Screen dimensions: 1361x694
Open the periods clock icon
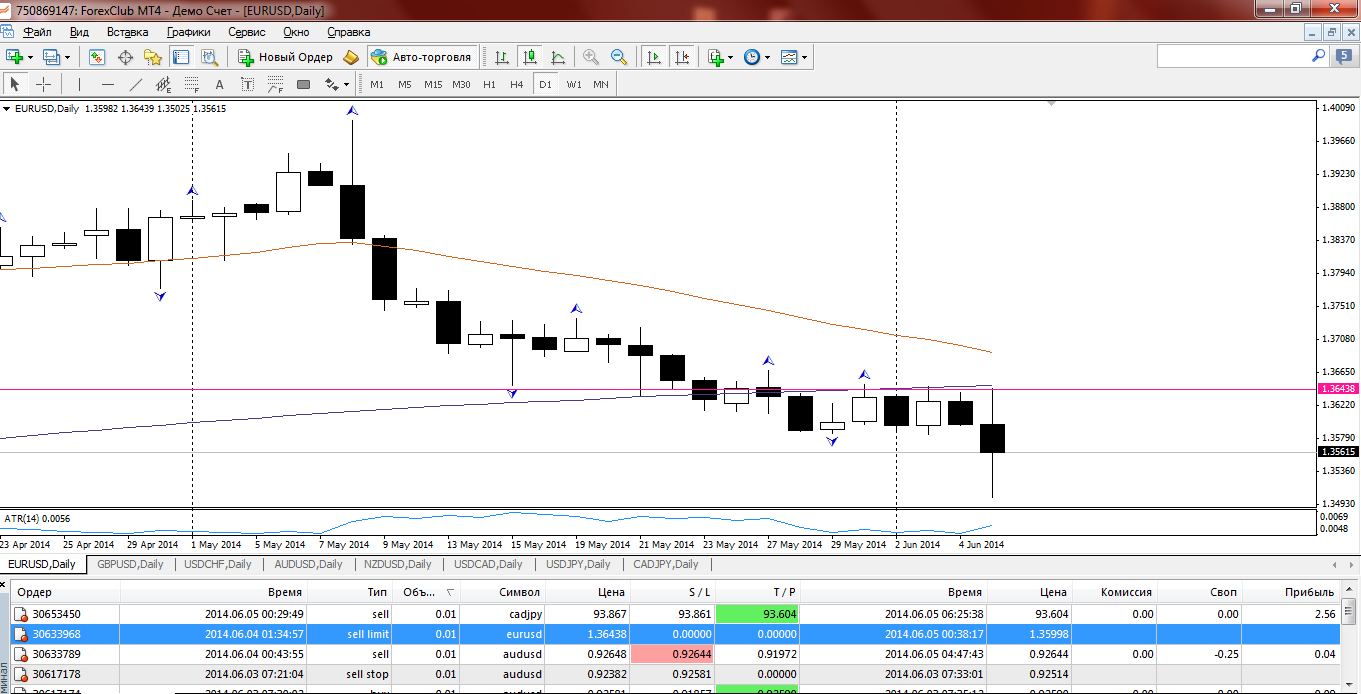752,57
